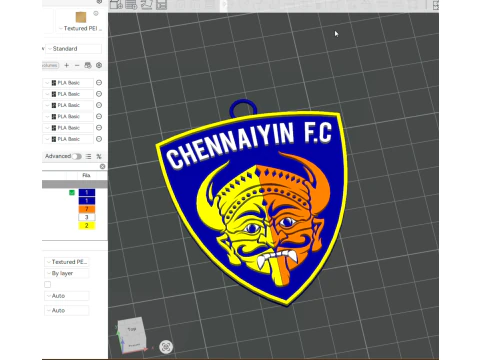Open the lower Auto dropdown
Screen dimensions: 480x360
click(x=67, y=310)
